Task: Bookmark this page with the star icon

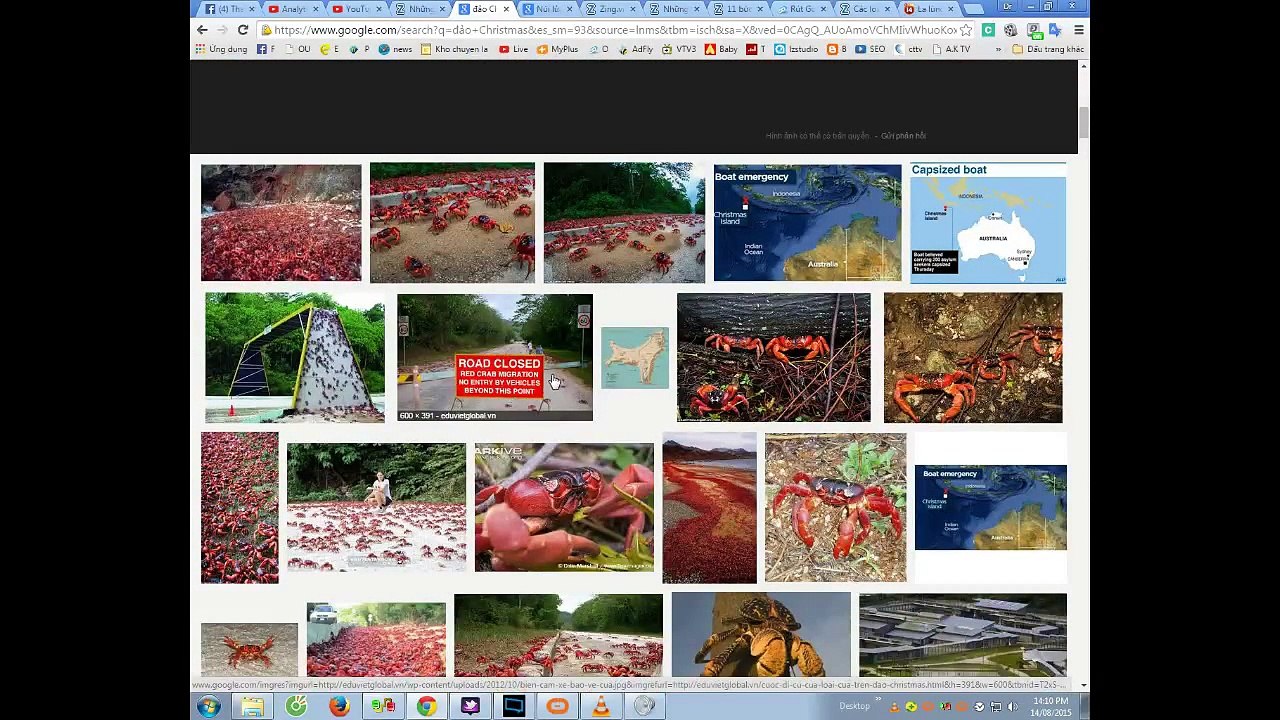Action: point(966,30)
